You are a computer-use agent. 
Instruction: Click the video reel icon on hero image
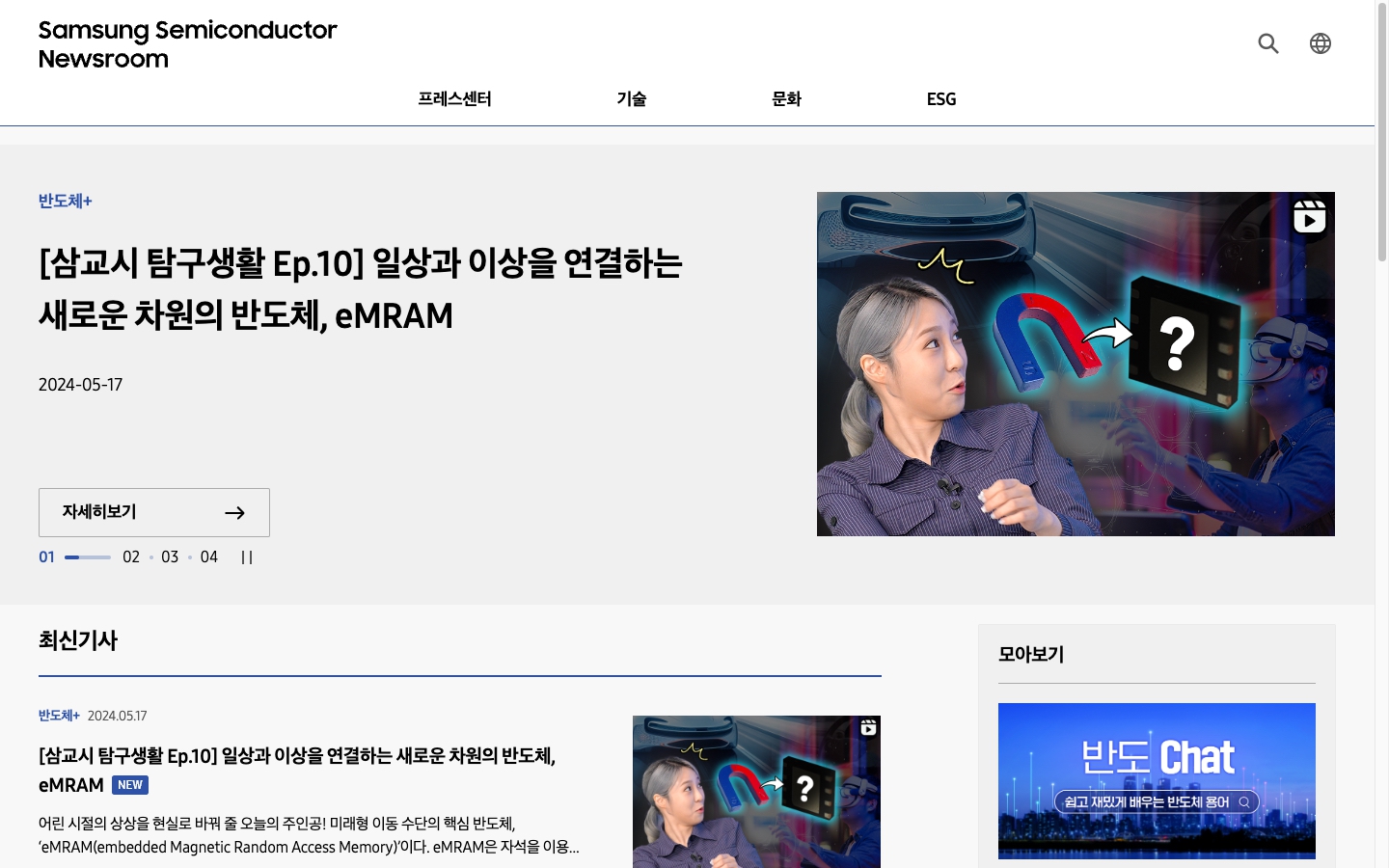pos(1309,217)
